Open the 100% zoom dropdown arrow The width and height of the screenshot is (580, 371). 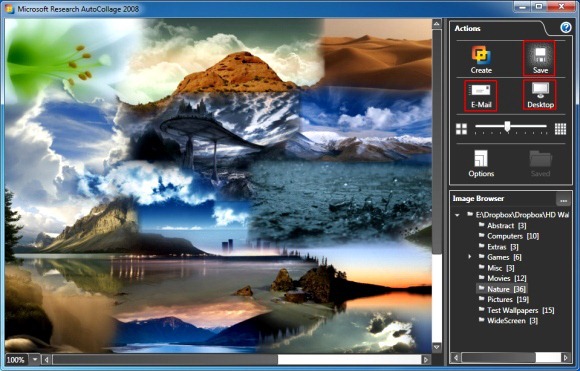coord(35,359)
